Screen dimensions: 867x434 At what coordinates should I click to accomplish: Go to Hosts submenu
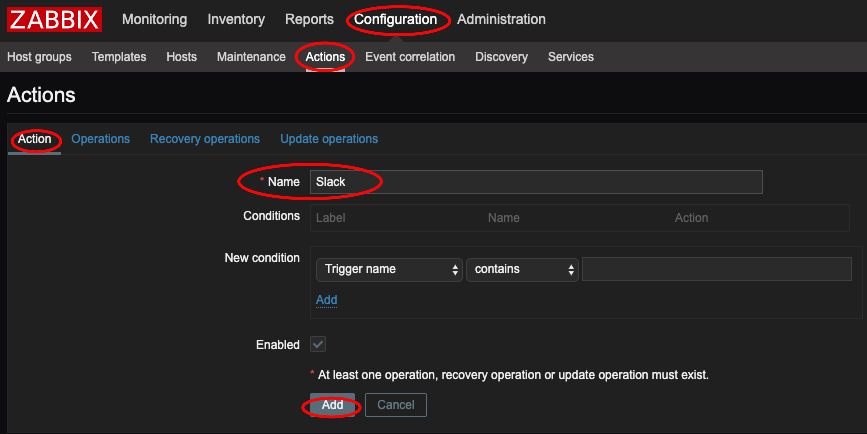click(181, 57)
